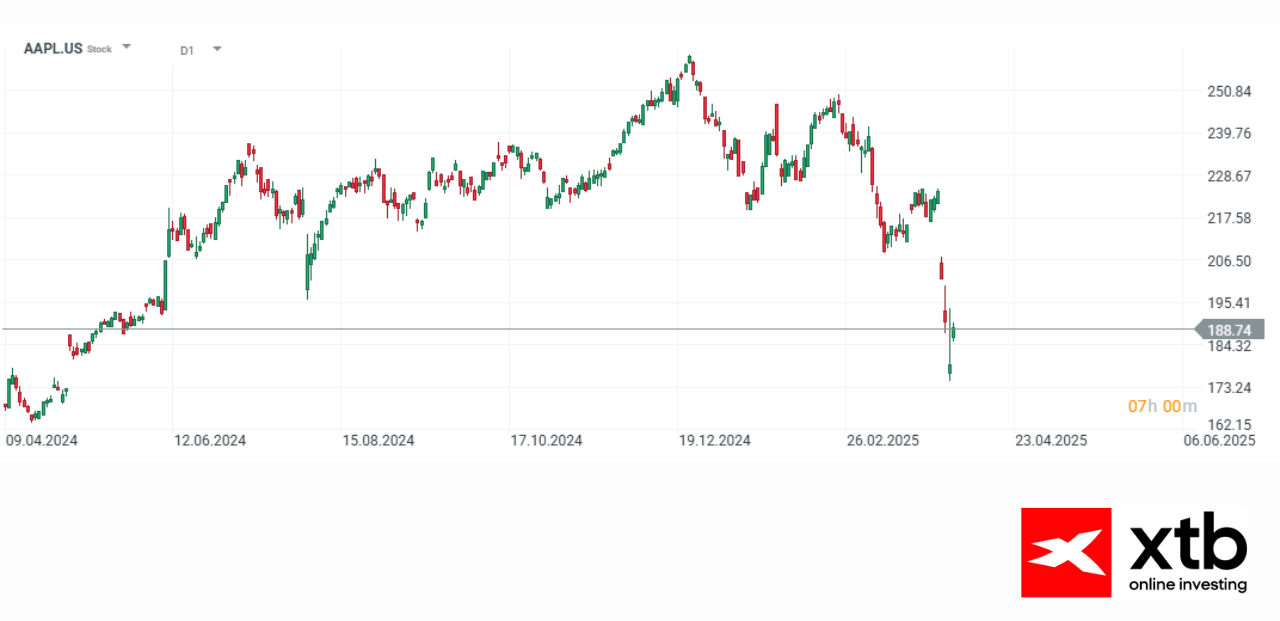Click the Stock instrument type tag

[100, 49]
